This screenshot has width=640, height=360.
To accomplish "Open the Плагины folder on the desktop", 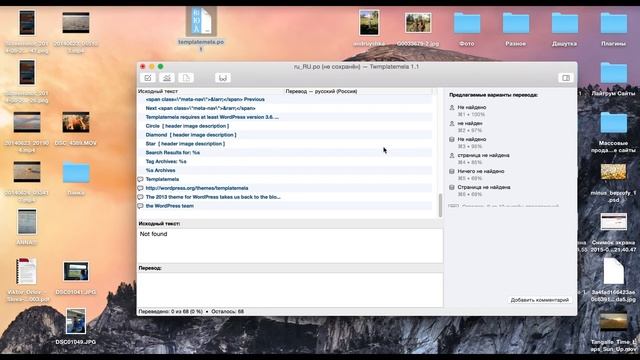I will (613, 24).
